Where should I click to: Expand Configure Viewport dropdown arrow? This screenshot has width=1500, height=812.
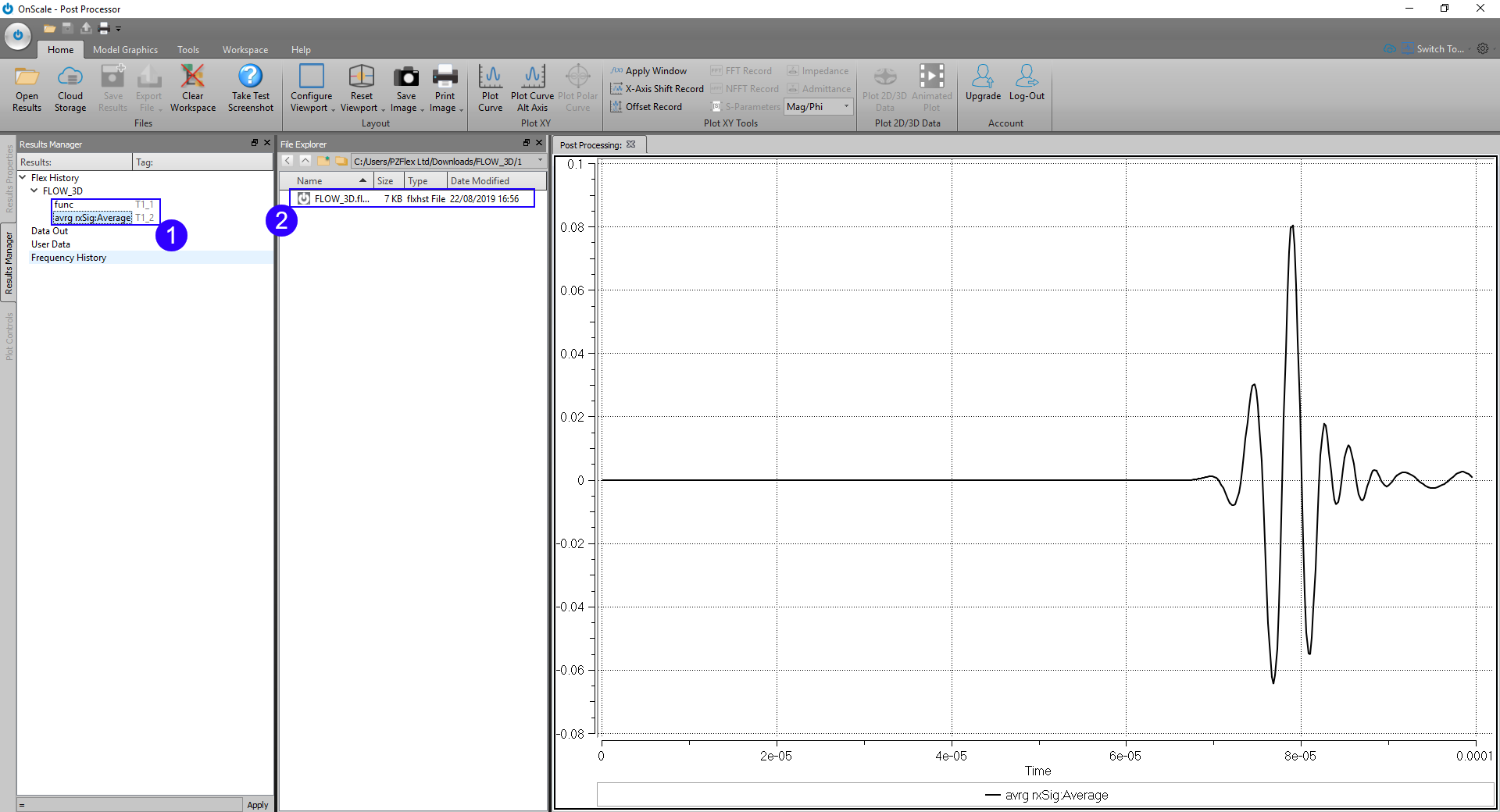[x=333, y=109]
